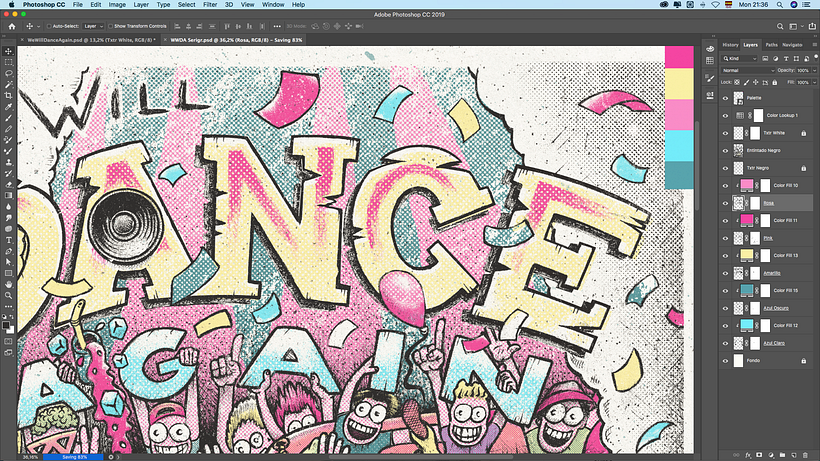Toggle visibility of Fondo layer
This screenshot has width=820, height=461.
(726, 359)
